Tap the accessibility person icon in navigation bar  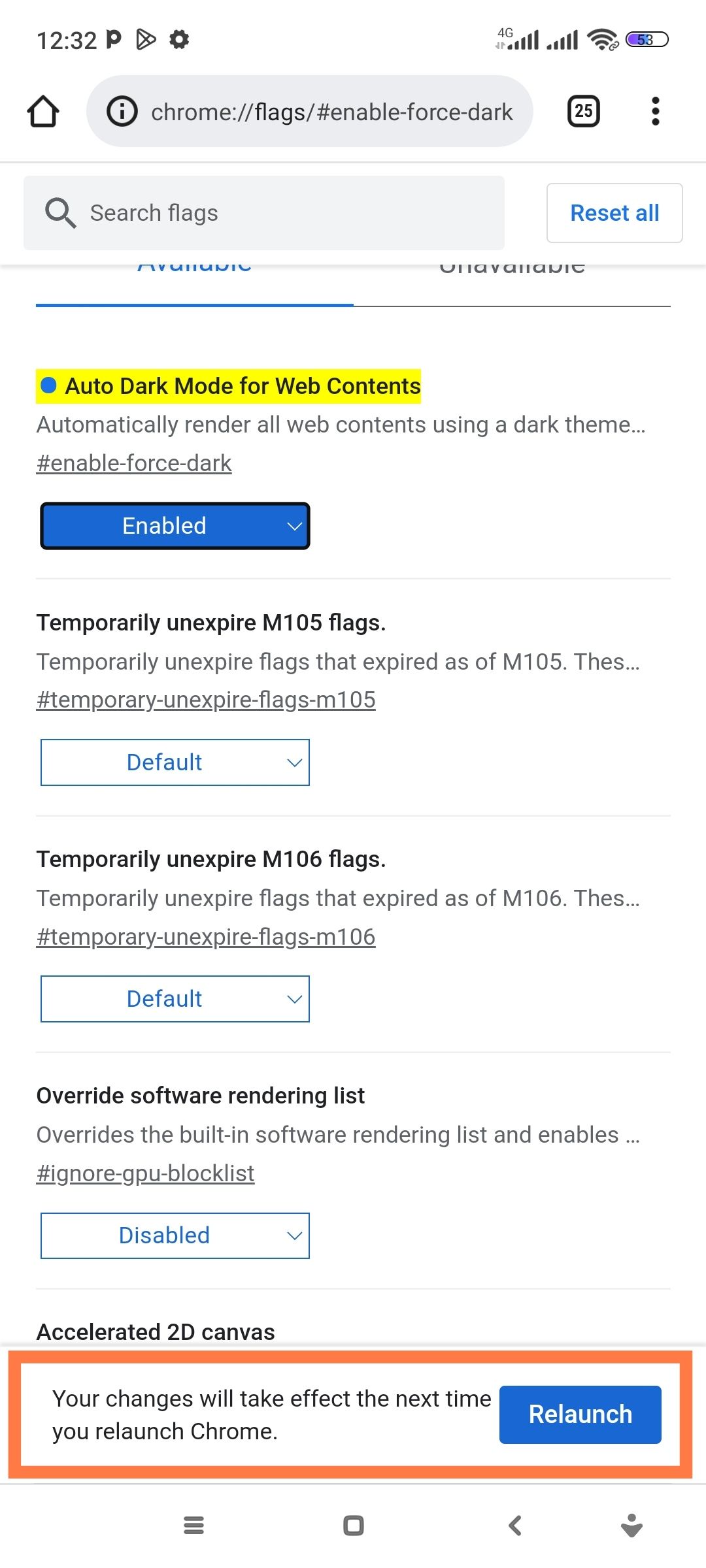point(631,1526)
